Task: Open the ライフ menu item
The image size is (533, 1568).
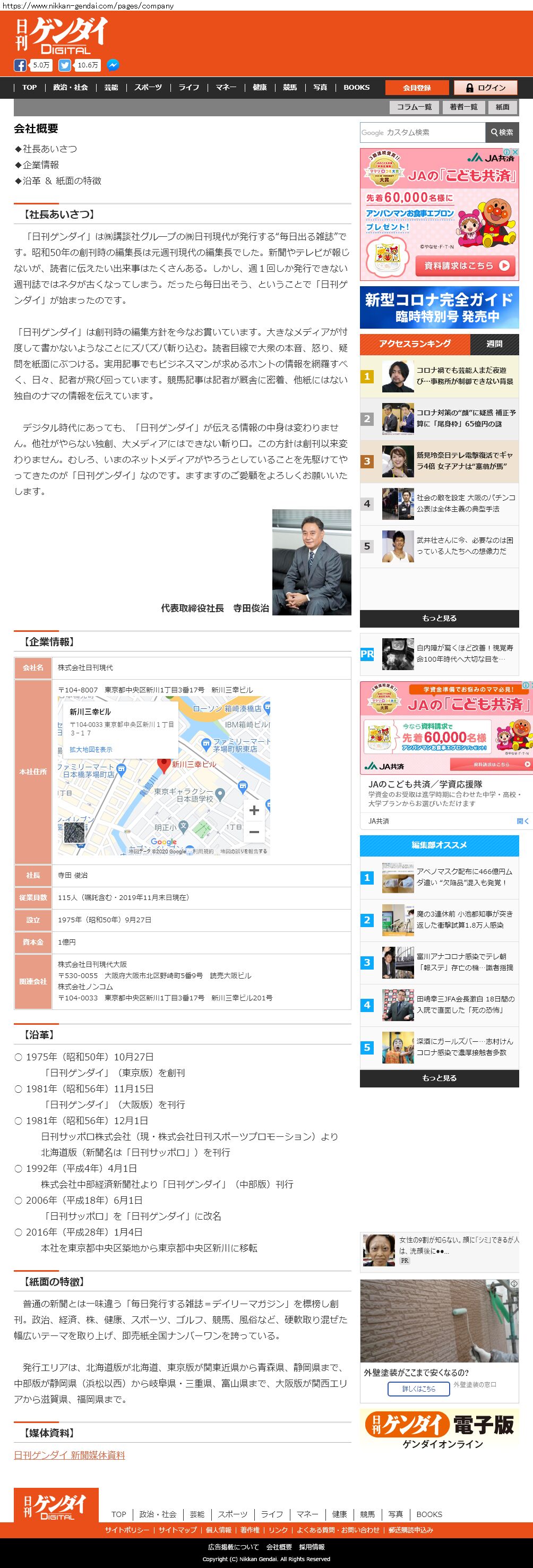Action: point(188,88)
